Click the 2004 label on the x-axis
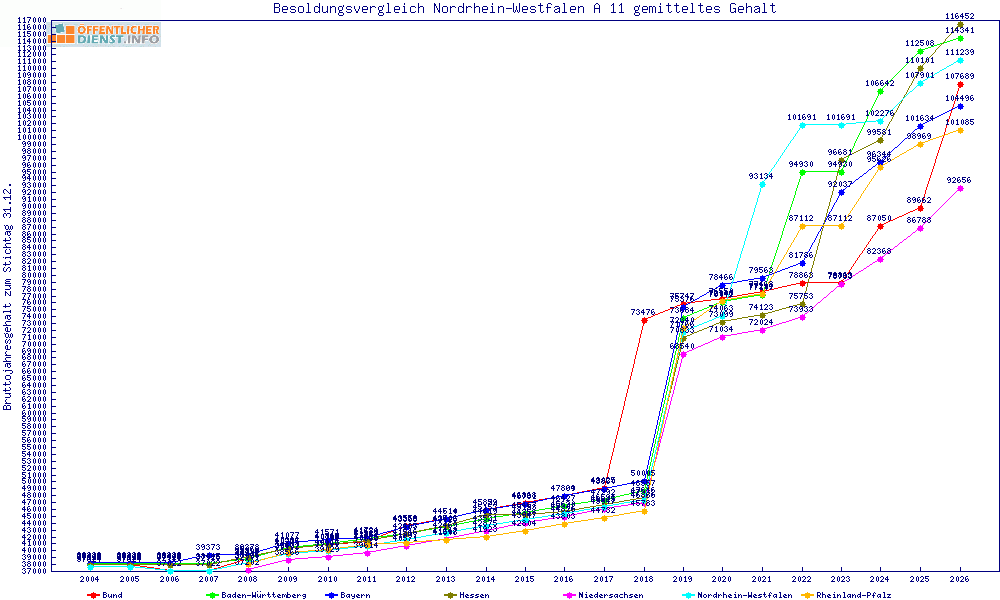Image resolution: width=1000 pixels, height=600 pixels. click(89, 579)
